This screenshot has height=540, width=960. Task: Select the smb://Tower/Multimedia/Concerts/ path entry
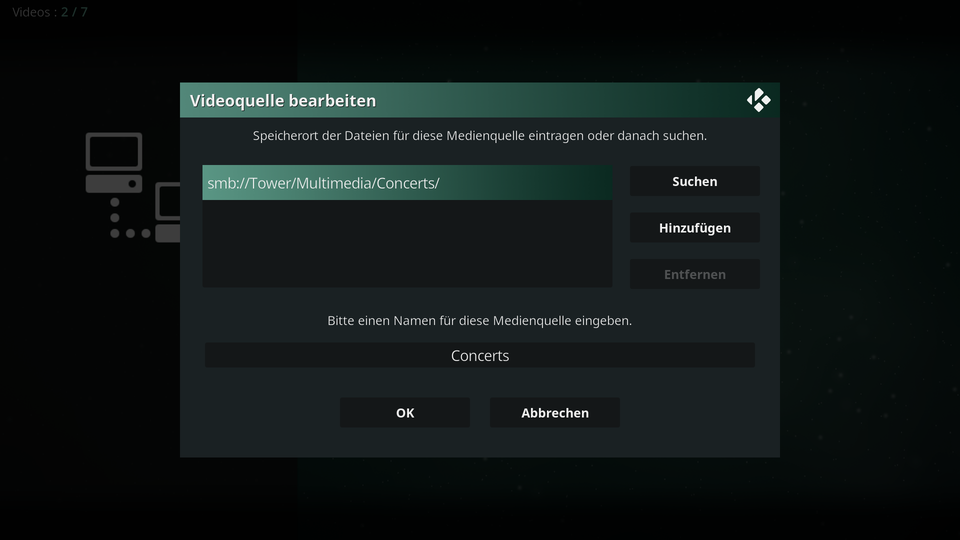point(407,182)
